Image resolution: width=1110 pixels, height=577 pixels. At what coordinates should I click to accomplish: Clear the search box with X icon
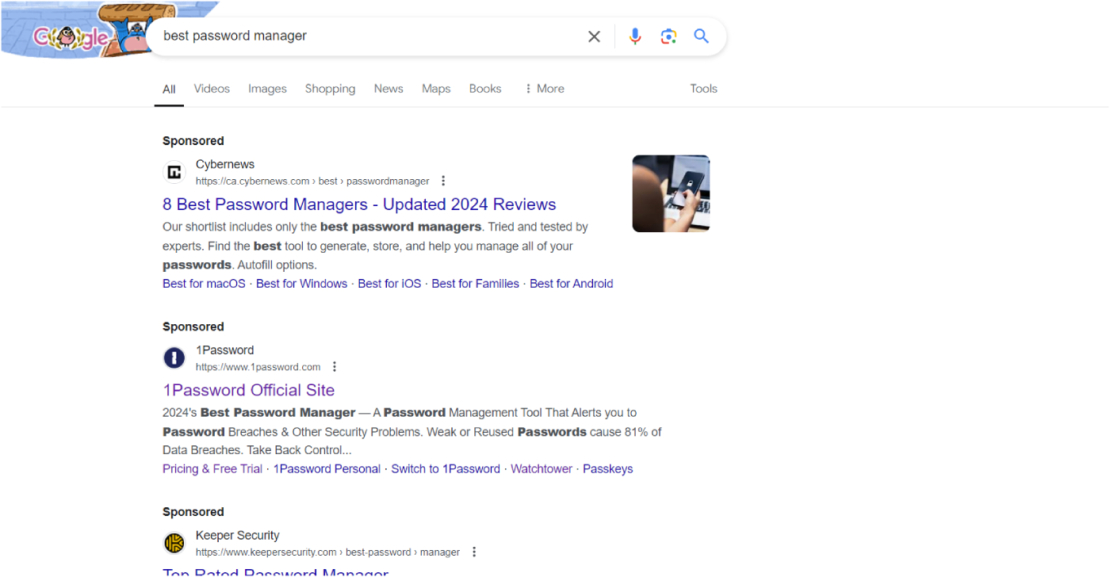(594, 36)
